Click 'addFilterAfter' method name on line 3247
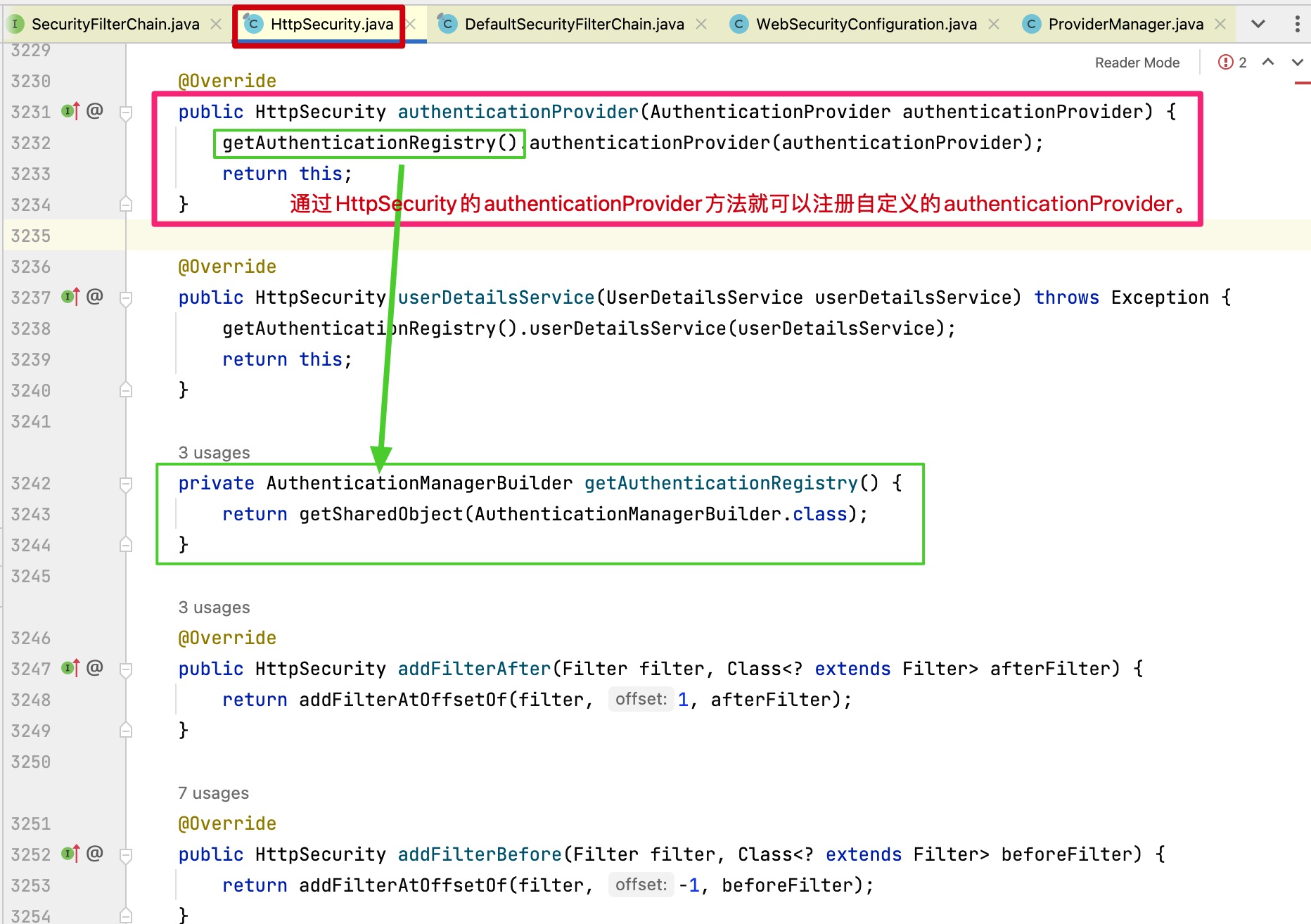Screen dimensions: 1311x924 point(474,669)
